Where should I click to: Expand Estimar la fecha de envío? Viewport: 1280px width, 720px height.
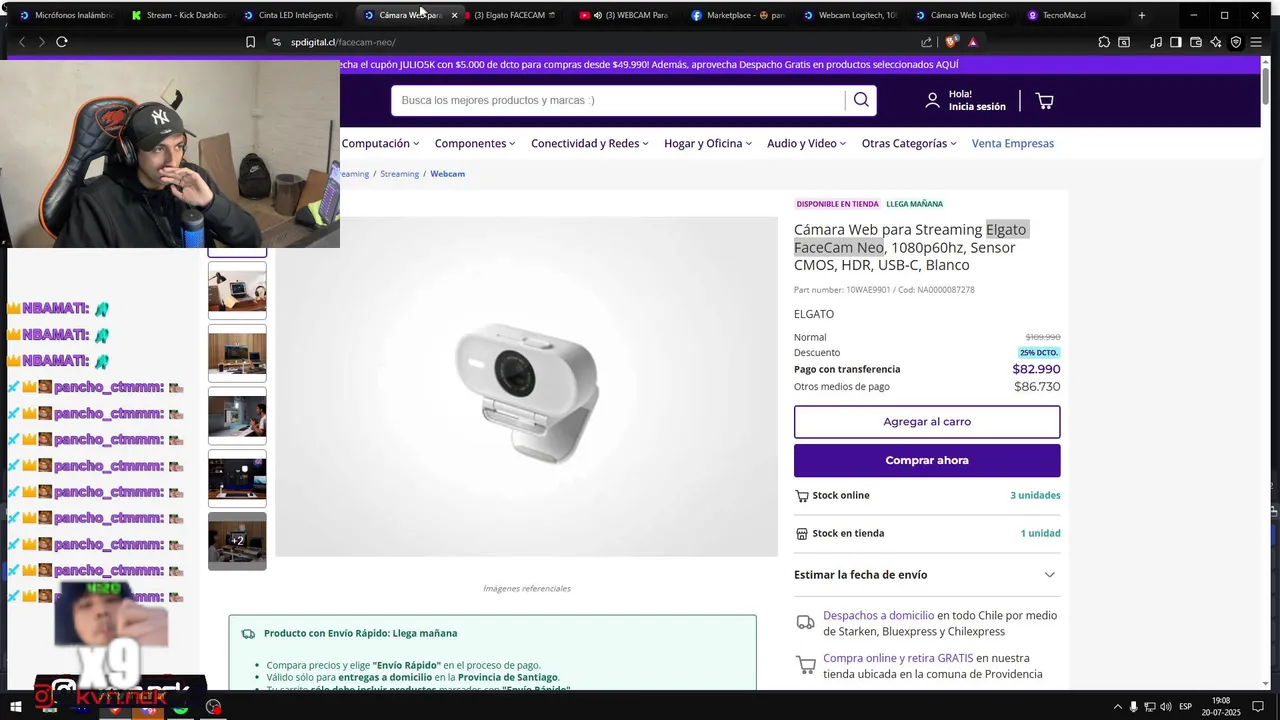[x=926, y=575]
